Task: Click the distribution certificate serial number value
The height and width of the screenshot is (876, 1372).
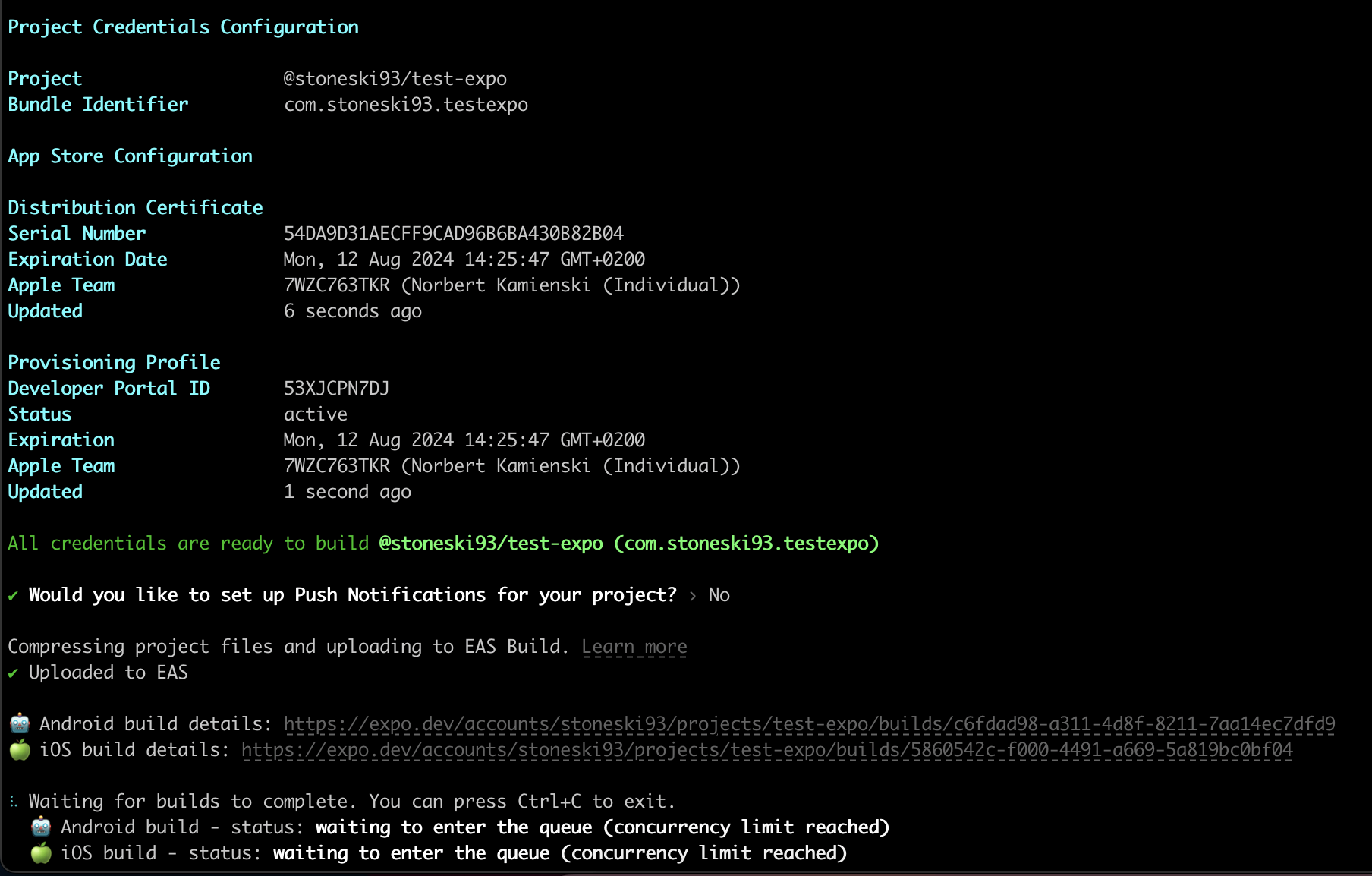Action: [454, 233]
